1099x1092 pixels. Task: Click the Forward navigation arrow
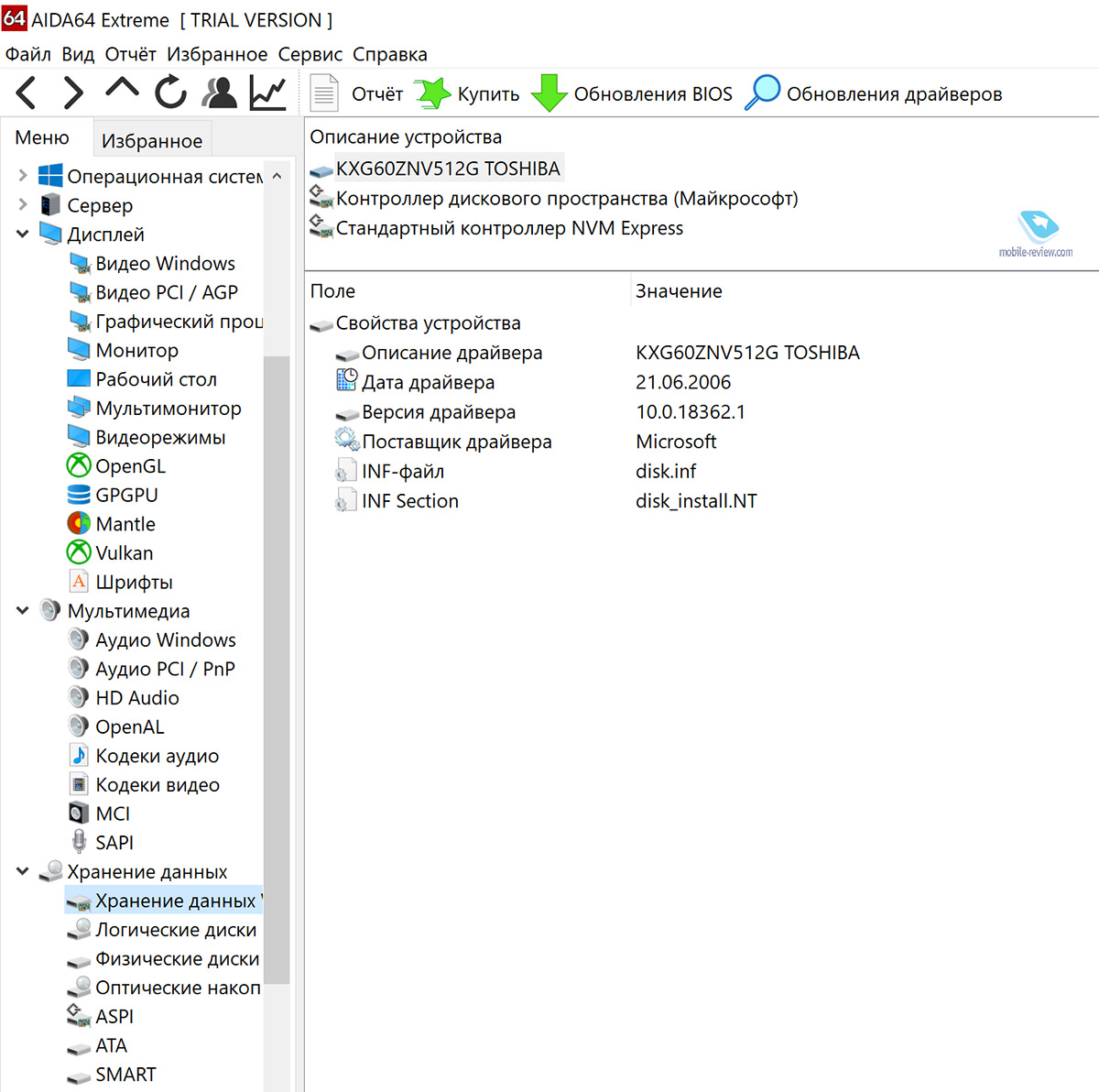[x=73, y=93]
